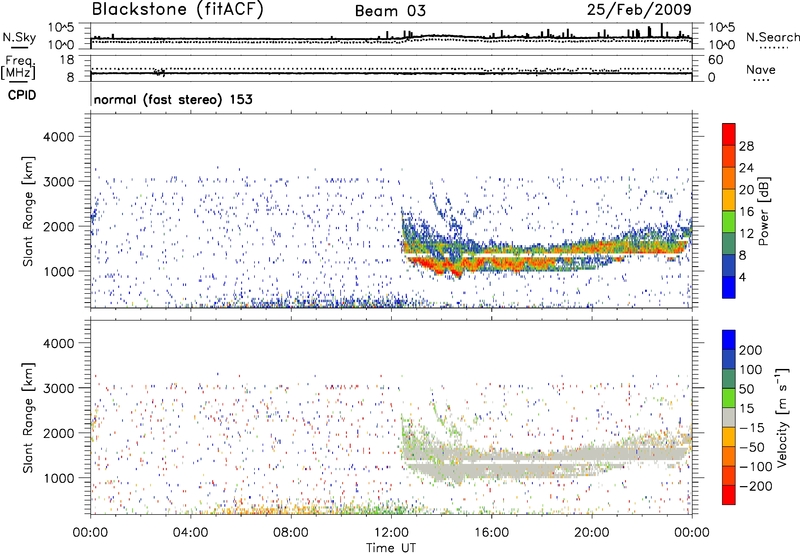Viewport: 800px width, 554px height.
Task: Click the "16" label on Power colorbar
Action: 746,212
